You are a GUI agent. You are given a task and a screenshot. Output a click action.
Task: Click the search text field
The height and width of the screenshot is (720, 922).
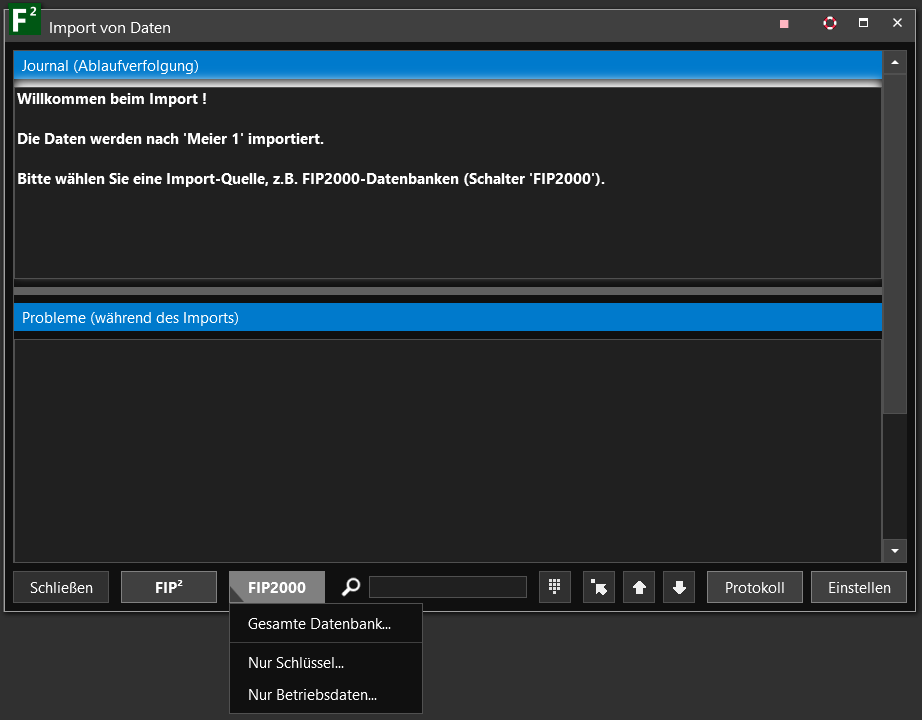pos(447,587)
